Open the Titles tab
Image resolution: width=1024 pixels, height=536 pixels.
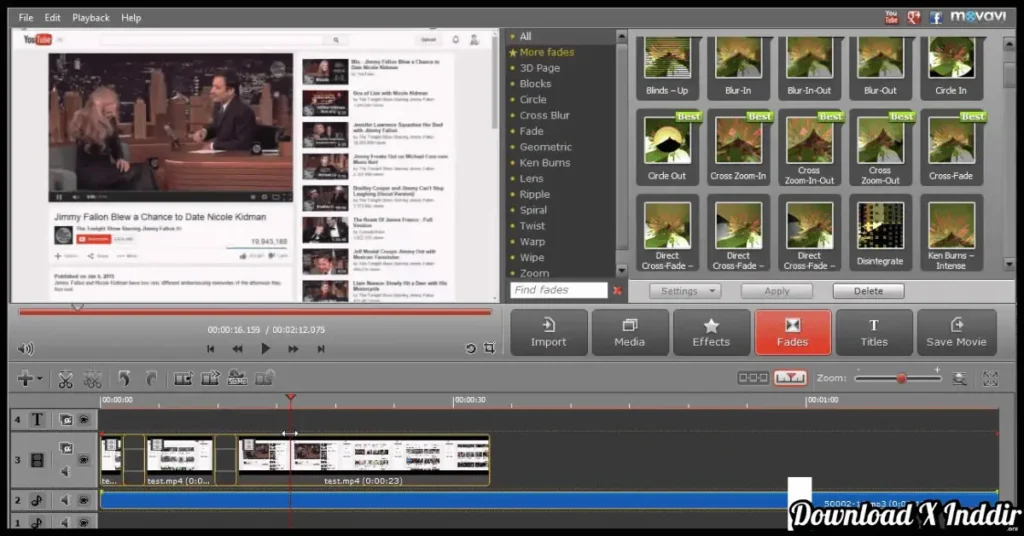(x=874, y=332)
